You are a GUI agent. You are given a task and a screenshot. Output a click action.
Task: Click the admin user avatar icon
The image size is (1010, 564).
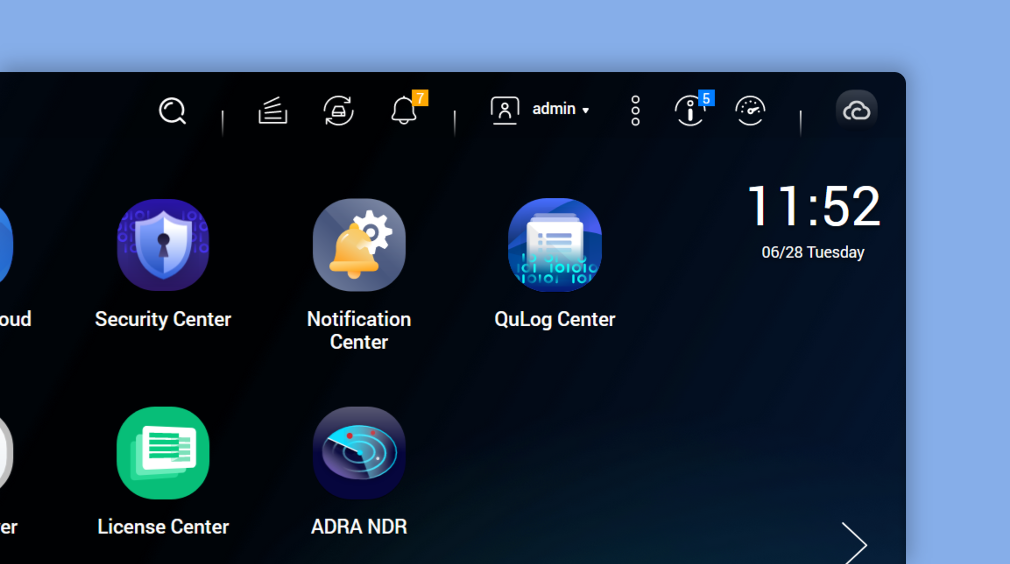pos(505,110)
